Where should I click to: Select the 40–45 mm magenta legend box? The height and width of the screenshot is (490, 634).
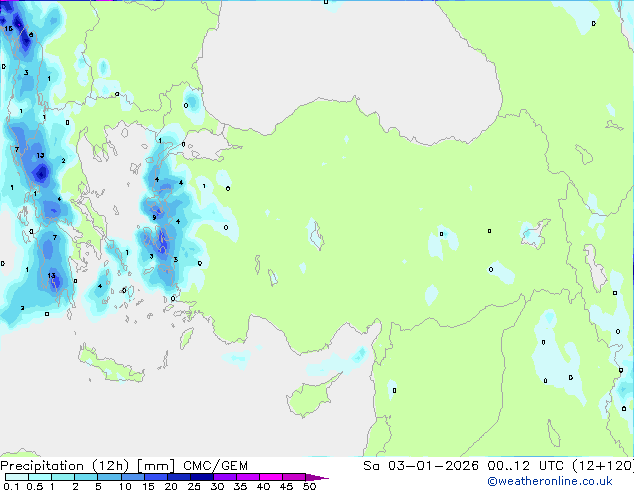coord(271,477)
